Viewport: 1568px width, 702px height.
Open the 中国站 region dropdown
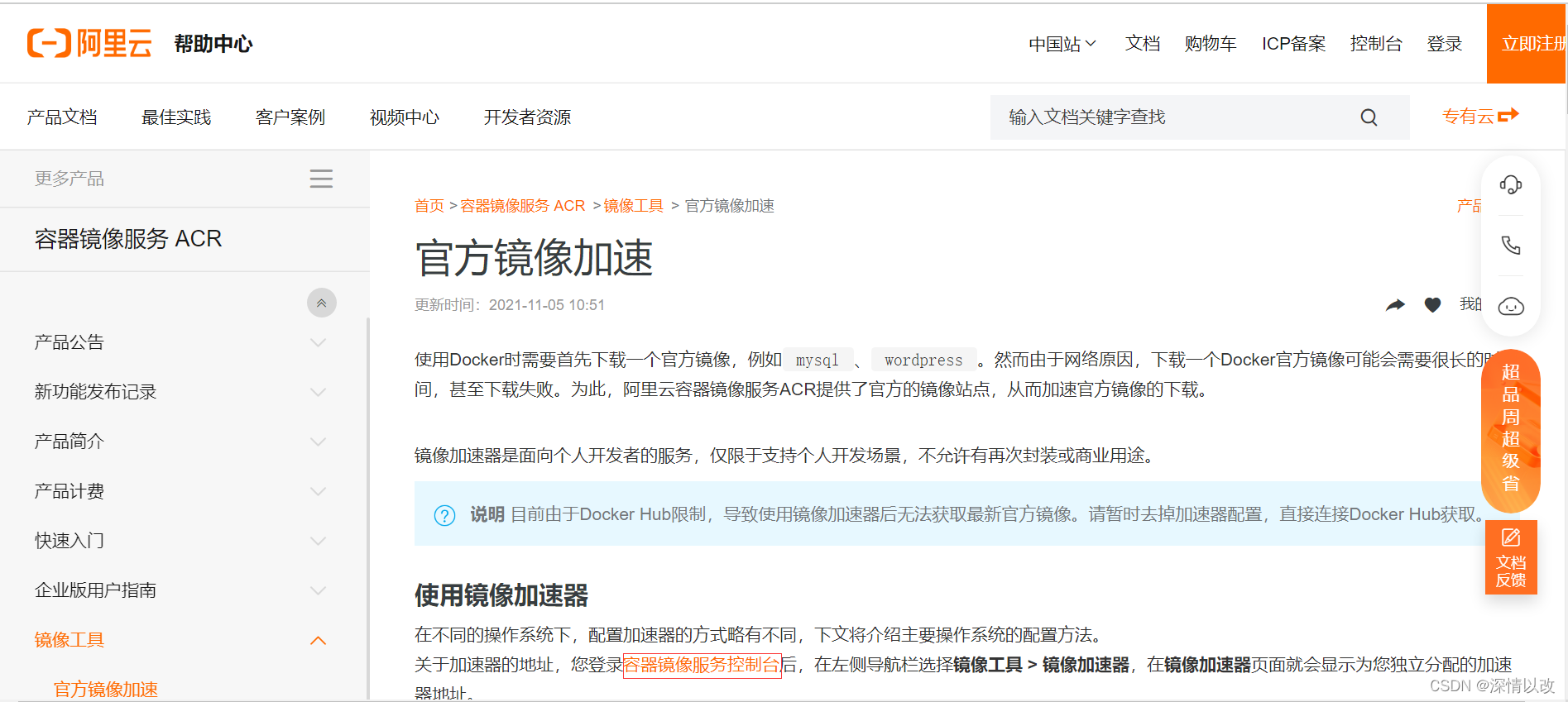[1062, 44]
